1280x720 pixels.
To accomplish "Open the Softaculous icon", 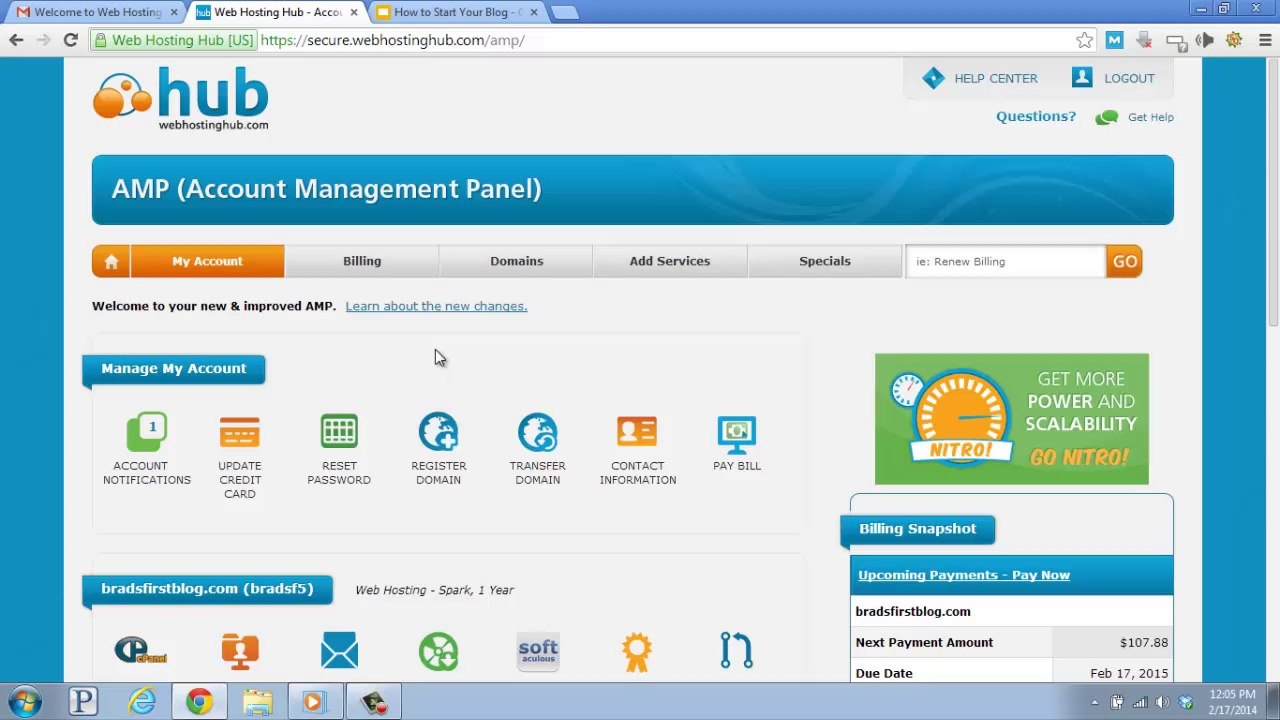I will pyautogui.click(x=538, y=651).
